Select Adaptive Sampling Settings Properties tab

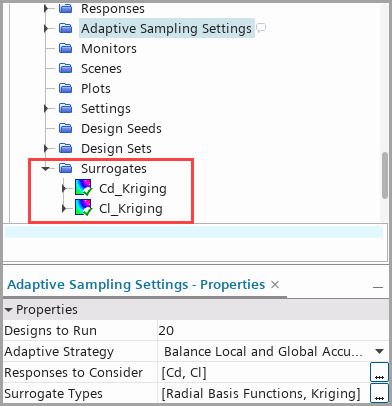(136, 285)
